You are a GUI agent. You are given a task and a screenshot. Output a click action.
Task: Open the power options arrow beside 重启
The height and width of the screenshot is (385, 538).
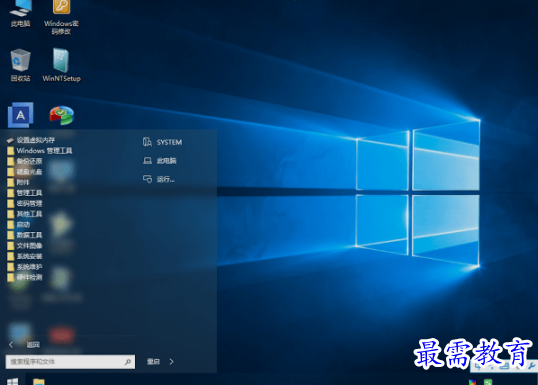coord(172,362)
